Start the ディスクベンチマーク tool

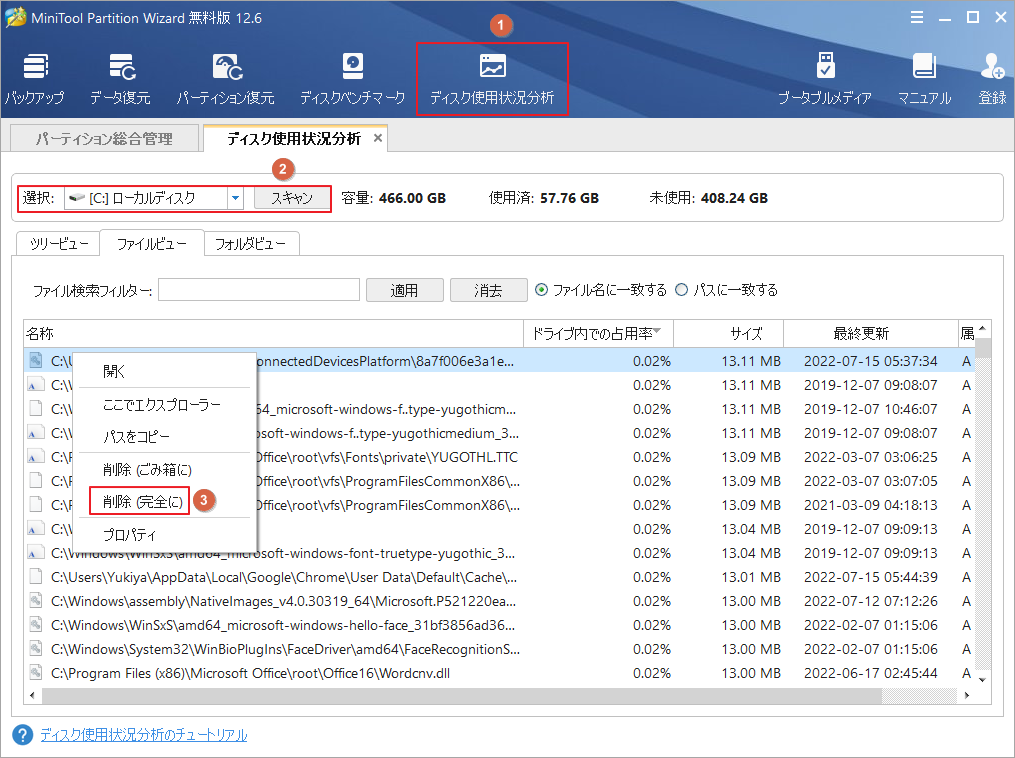point(352,79)
